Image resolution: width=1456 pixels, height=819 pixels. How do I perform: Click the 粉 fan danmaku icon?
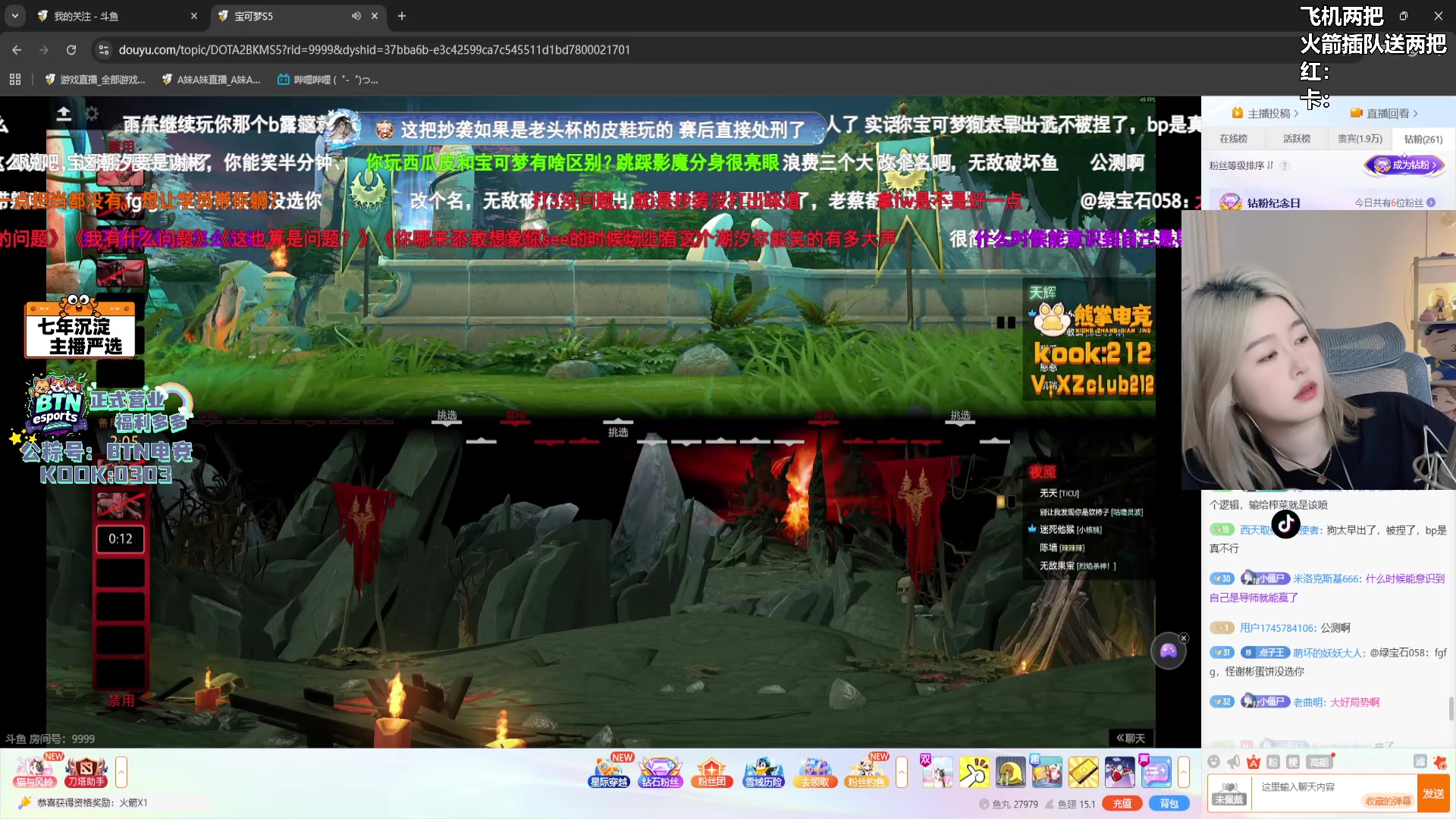(1273, 762)
